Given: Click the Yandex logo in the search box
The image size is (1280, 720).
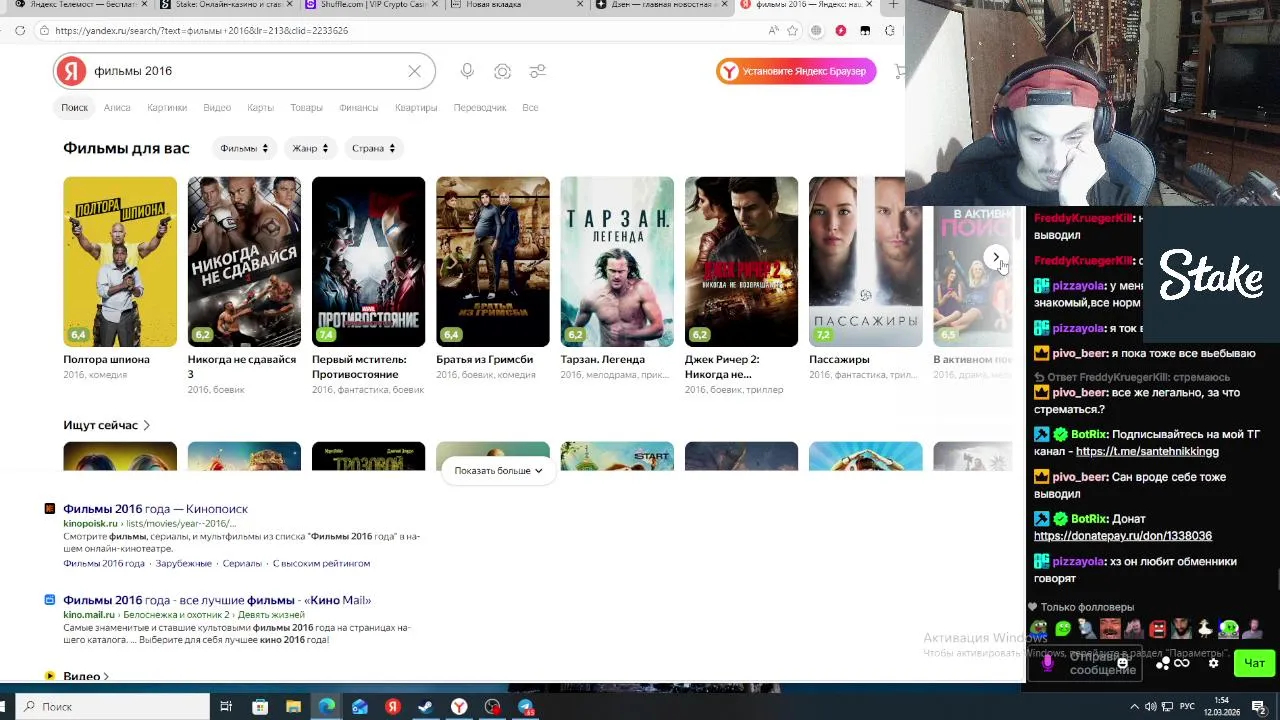Looking at the screenshot, I should pos(71,71).
